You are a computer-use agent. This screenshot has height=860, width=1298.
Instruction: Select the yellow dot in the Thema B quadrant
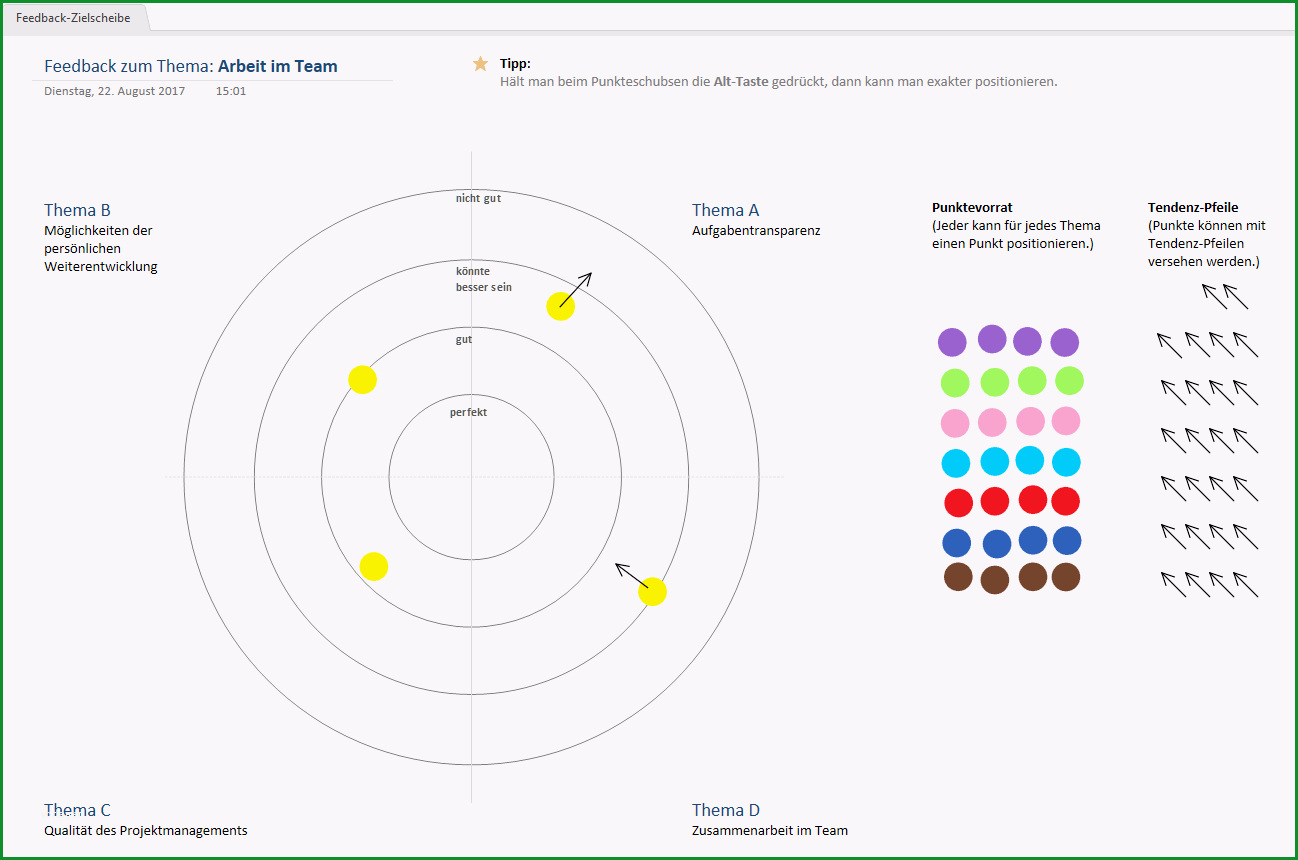point(362,380)
